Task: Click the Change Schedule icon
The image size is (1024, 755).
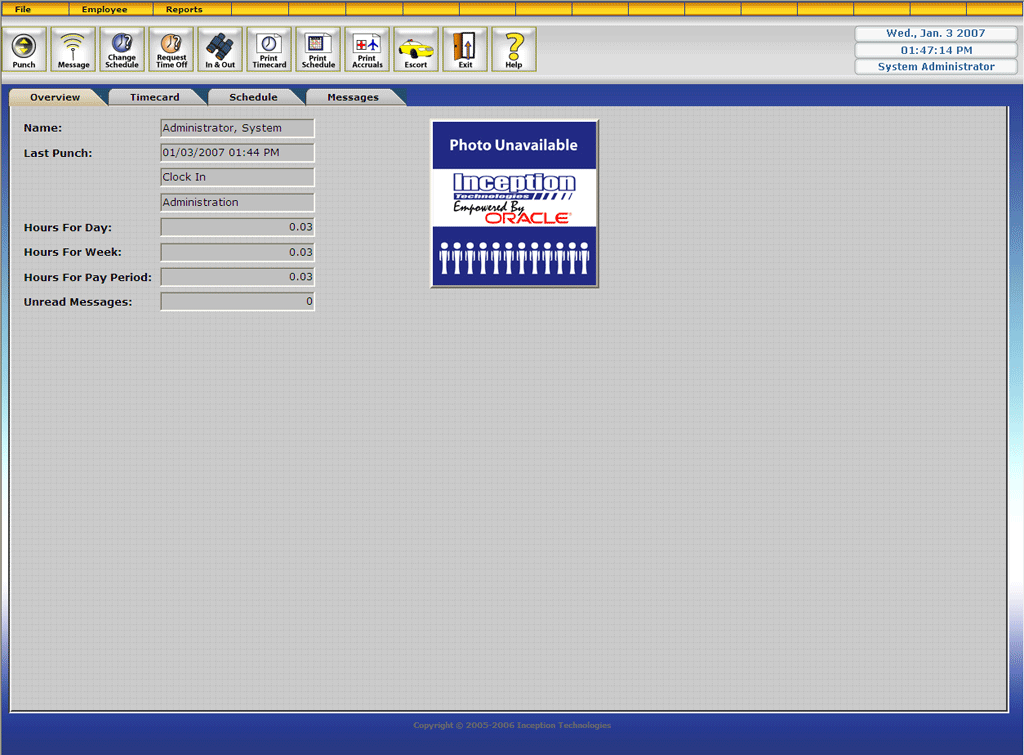Action: pos(122,49)
